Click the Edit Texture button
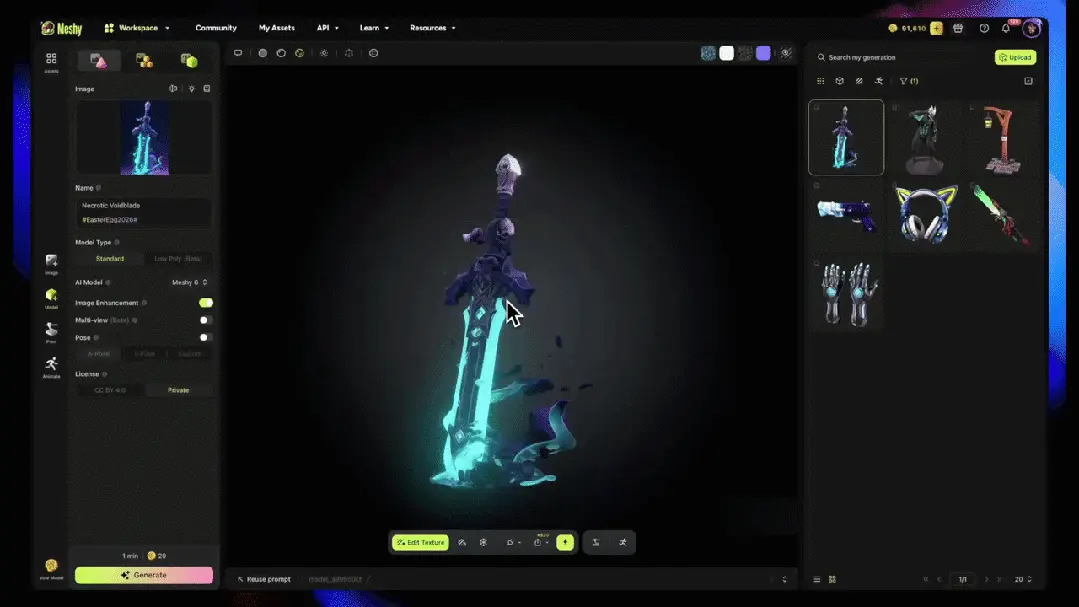 [420, 542]
